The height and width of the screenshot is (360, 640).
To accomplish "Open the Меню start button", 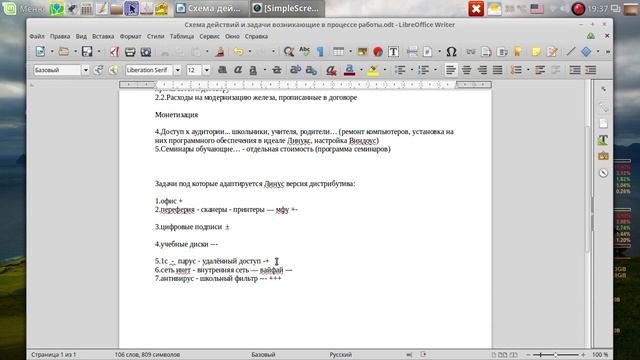I will pyautogui.click(x=24, y=8).
